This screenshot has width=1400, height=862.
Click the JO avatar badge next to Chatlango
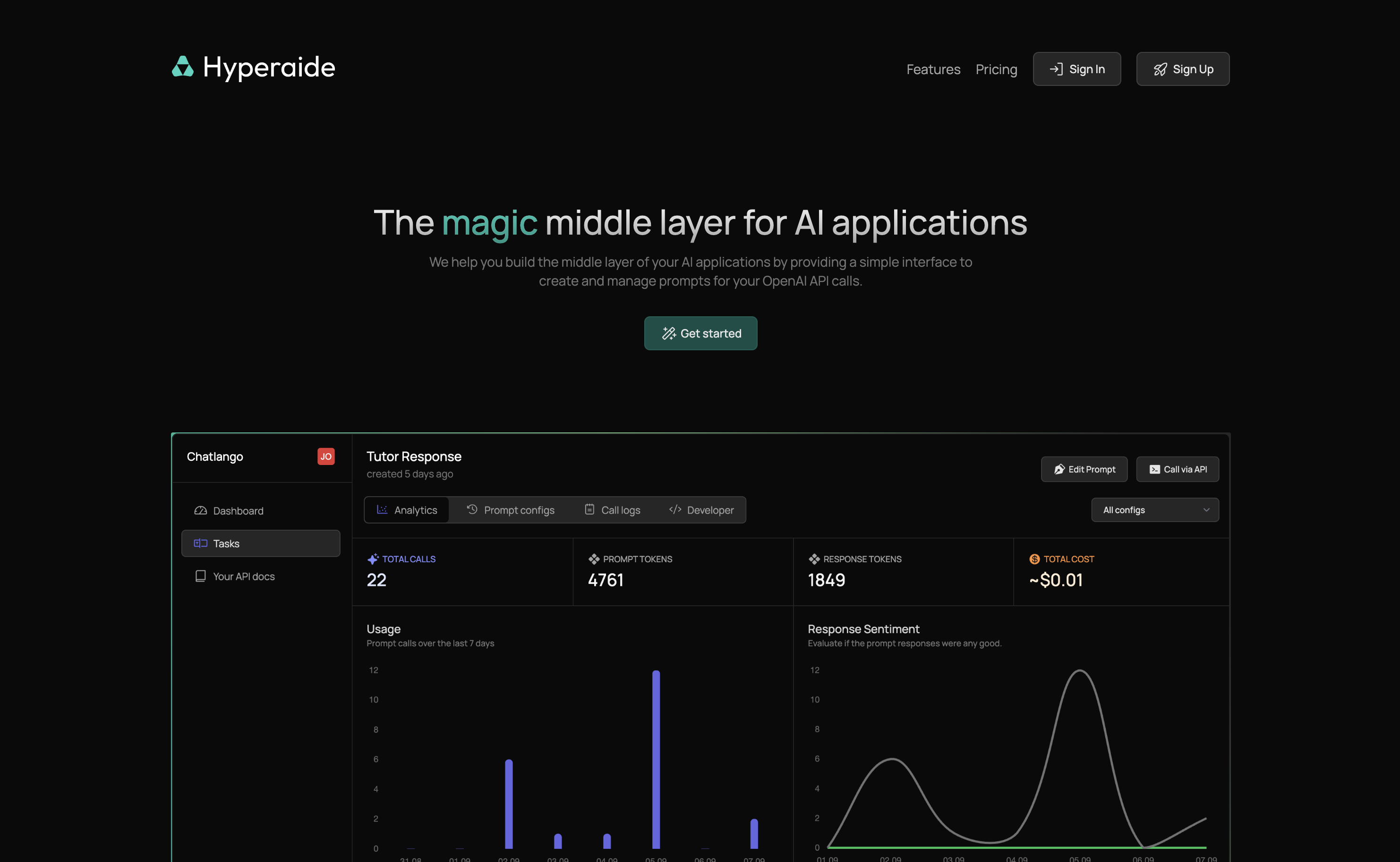325,456
